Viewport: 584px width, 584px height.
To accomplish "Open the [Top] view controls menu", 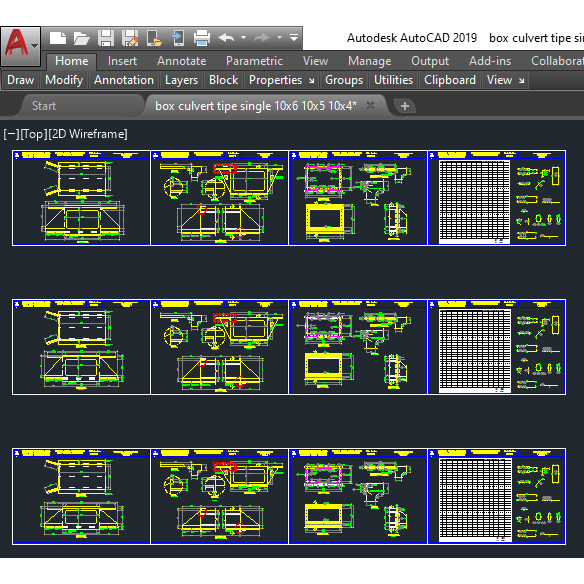I will (34, 134).
